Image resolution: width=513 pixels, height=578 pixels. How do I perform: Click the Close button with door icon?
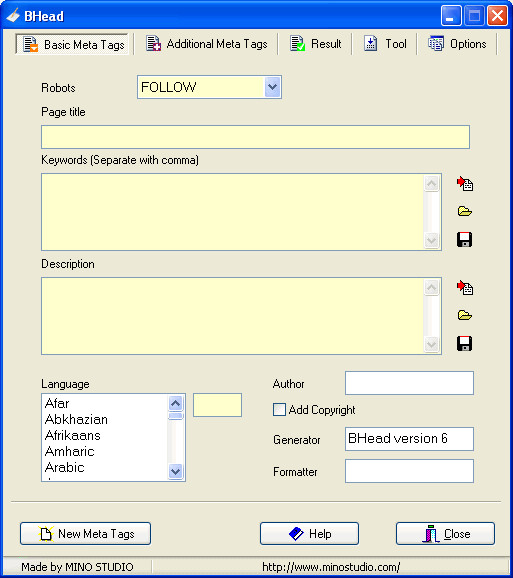pos(446,533)
